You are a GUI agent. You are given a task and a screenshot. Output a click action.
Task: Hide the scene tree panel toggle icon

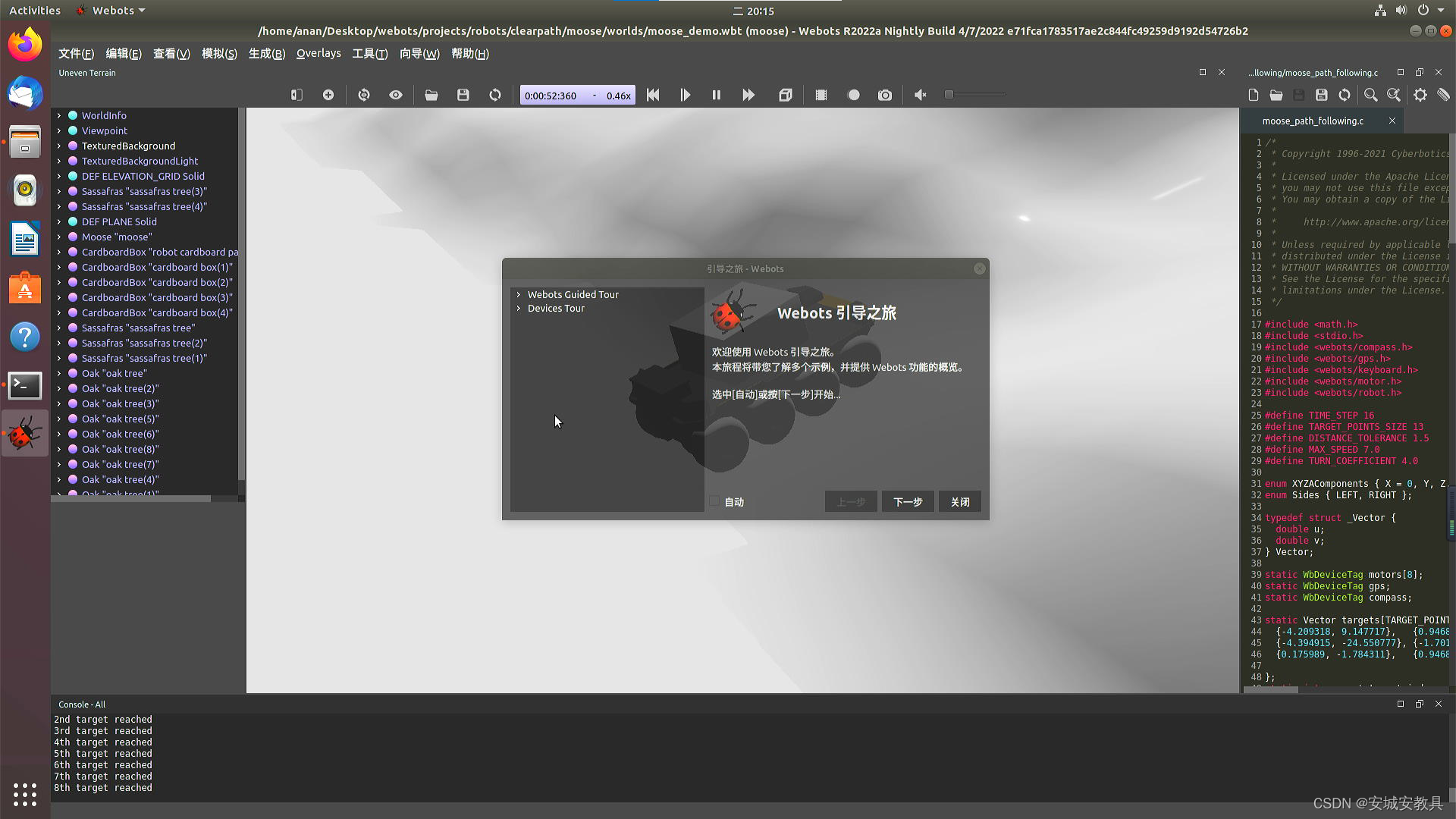[x=297, y=95]
